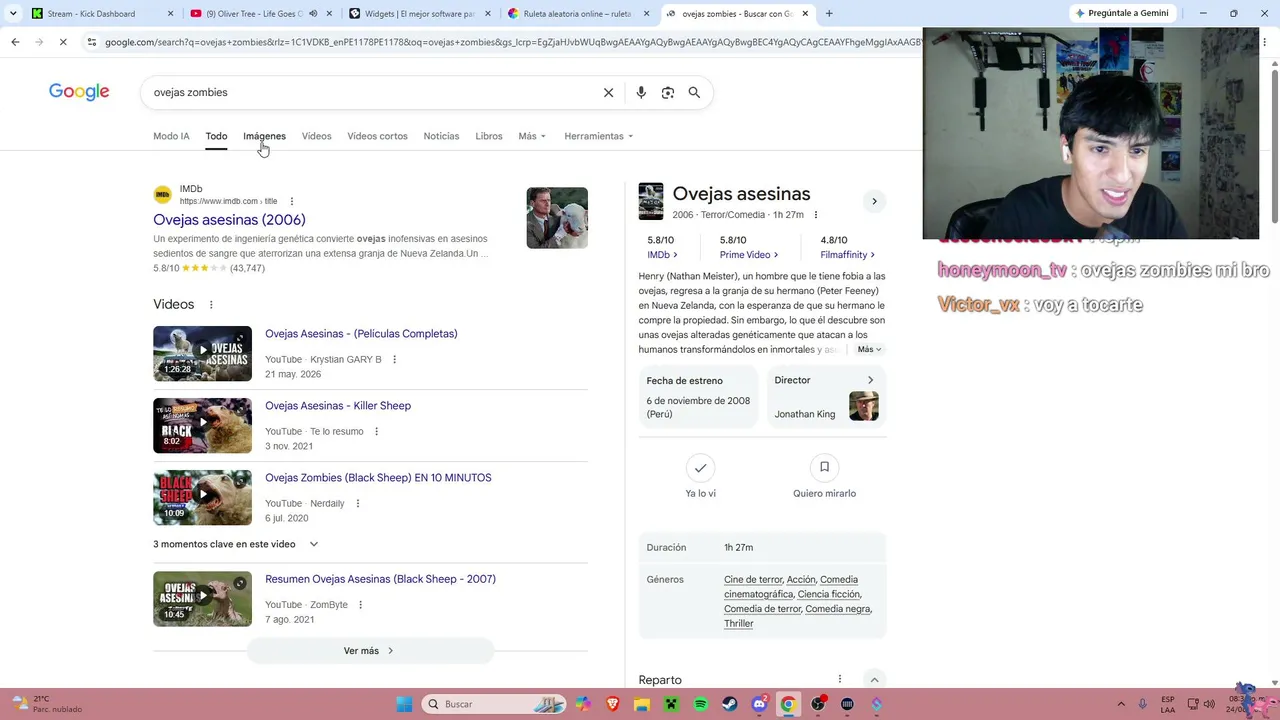The image size is (1280, 720).
Task: Open the weather widget on the taskbar
Action: coord(45,704)
